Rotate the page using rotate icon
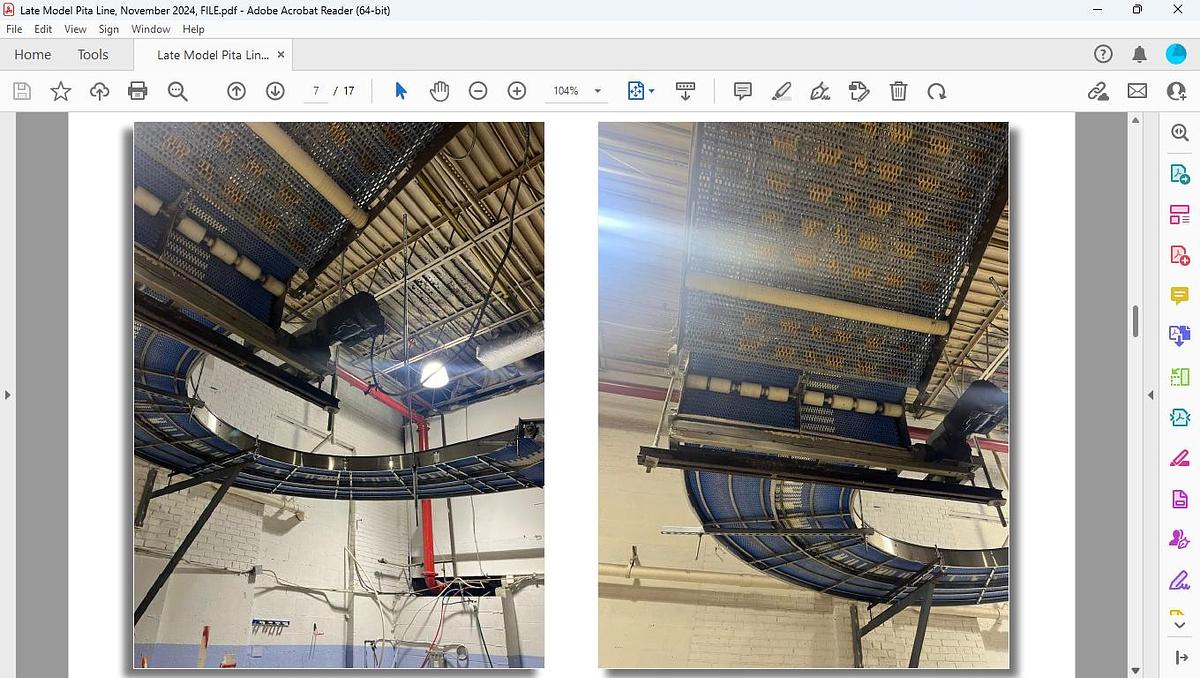 937,90
